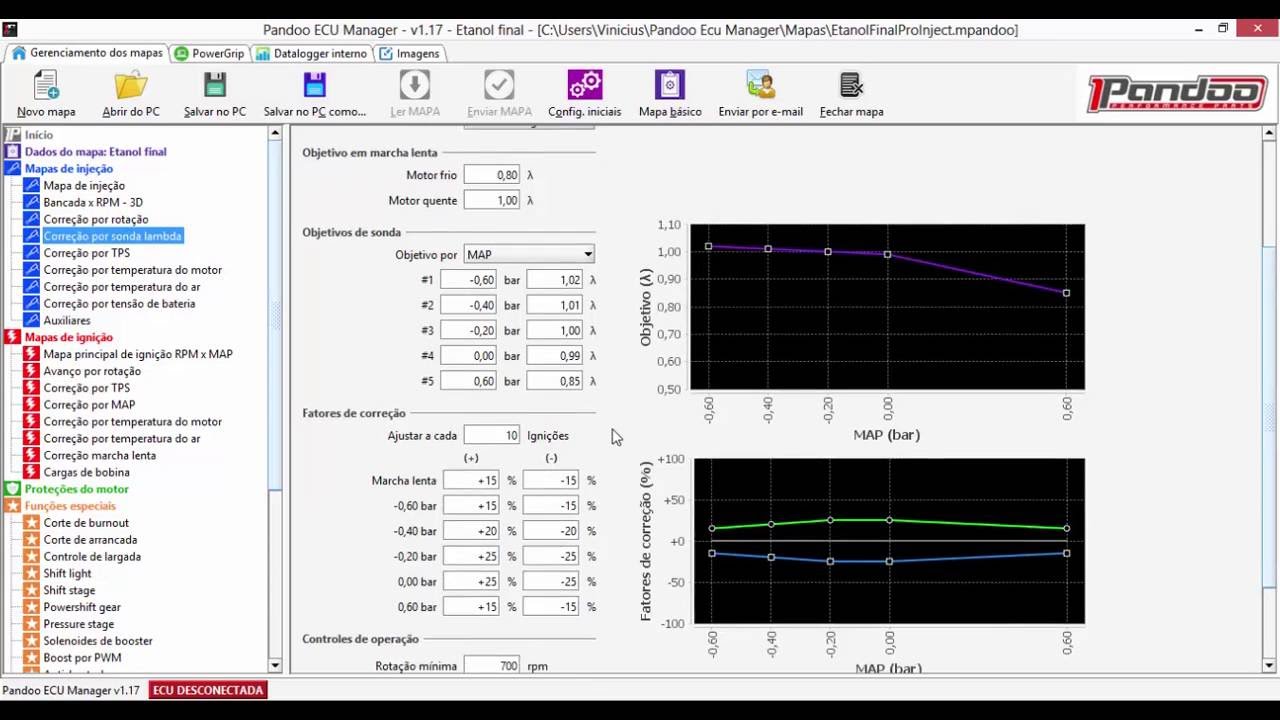Image resolution: width=1280 pixels, height=720 pixels.
Task: Collapse the Funções especiais group
Action: point(70,506)
